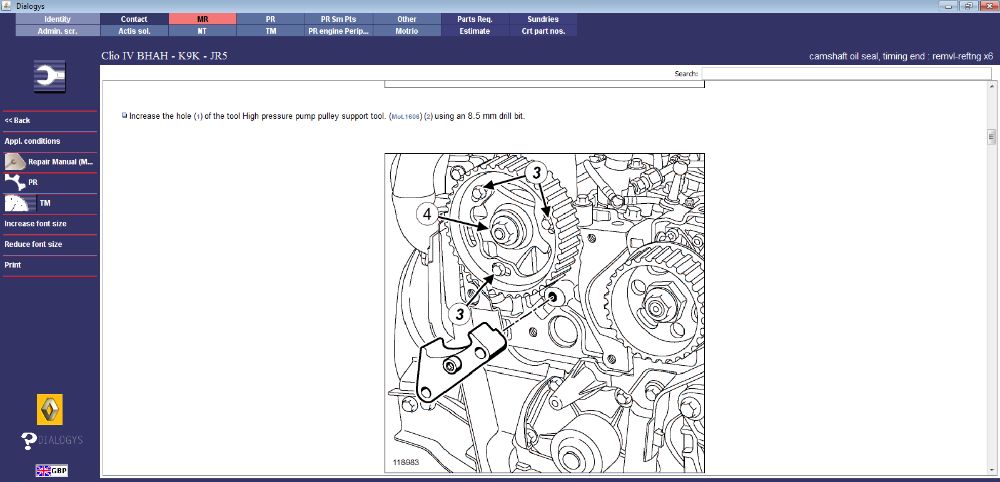Click the UK flag GBP icon
Image resolution: width=1000 pixels, height=482 pixels.
click(x=52, y=471)
